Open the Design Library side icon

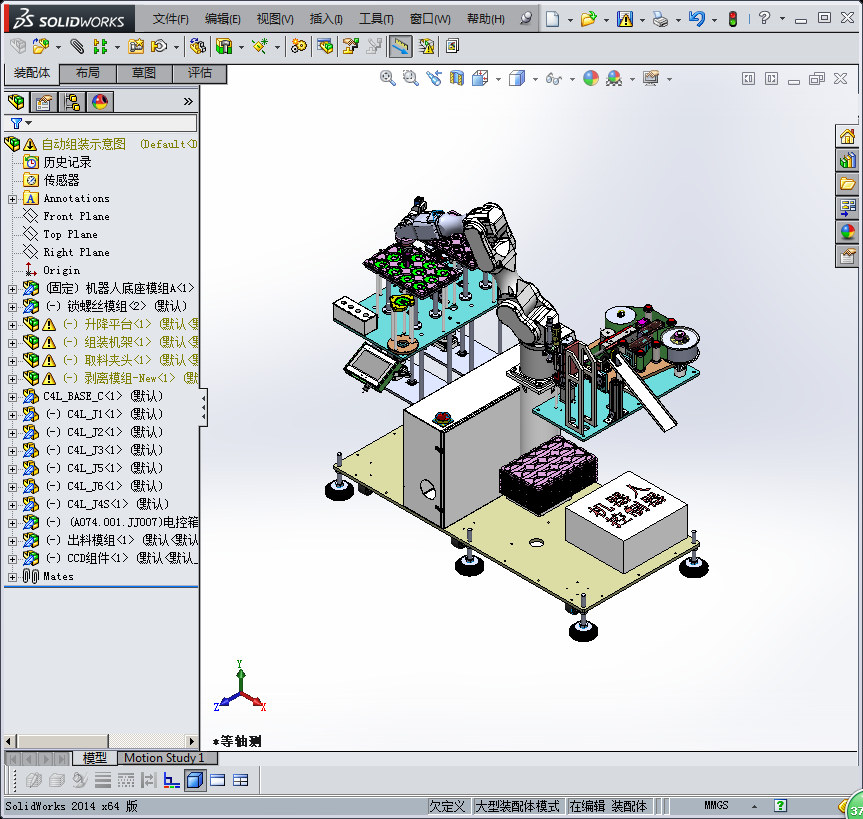(848, 160)
